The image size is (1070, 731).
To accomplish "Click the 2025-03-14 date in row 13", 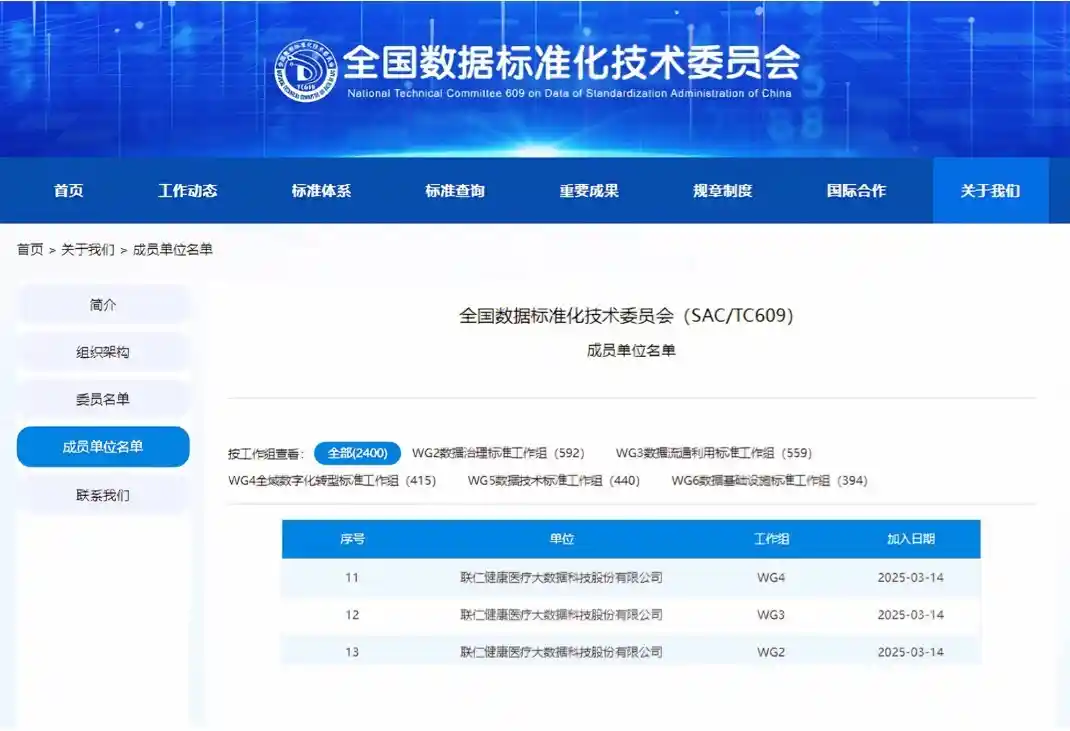I will coord(910,653).
